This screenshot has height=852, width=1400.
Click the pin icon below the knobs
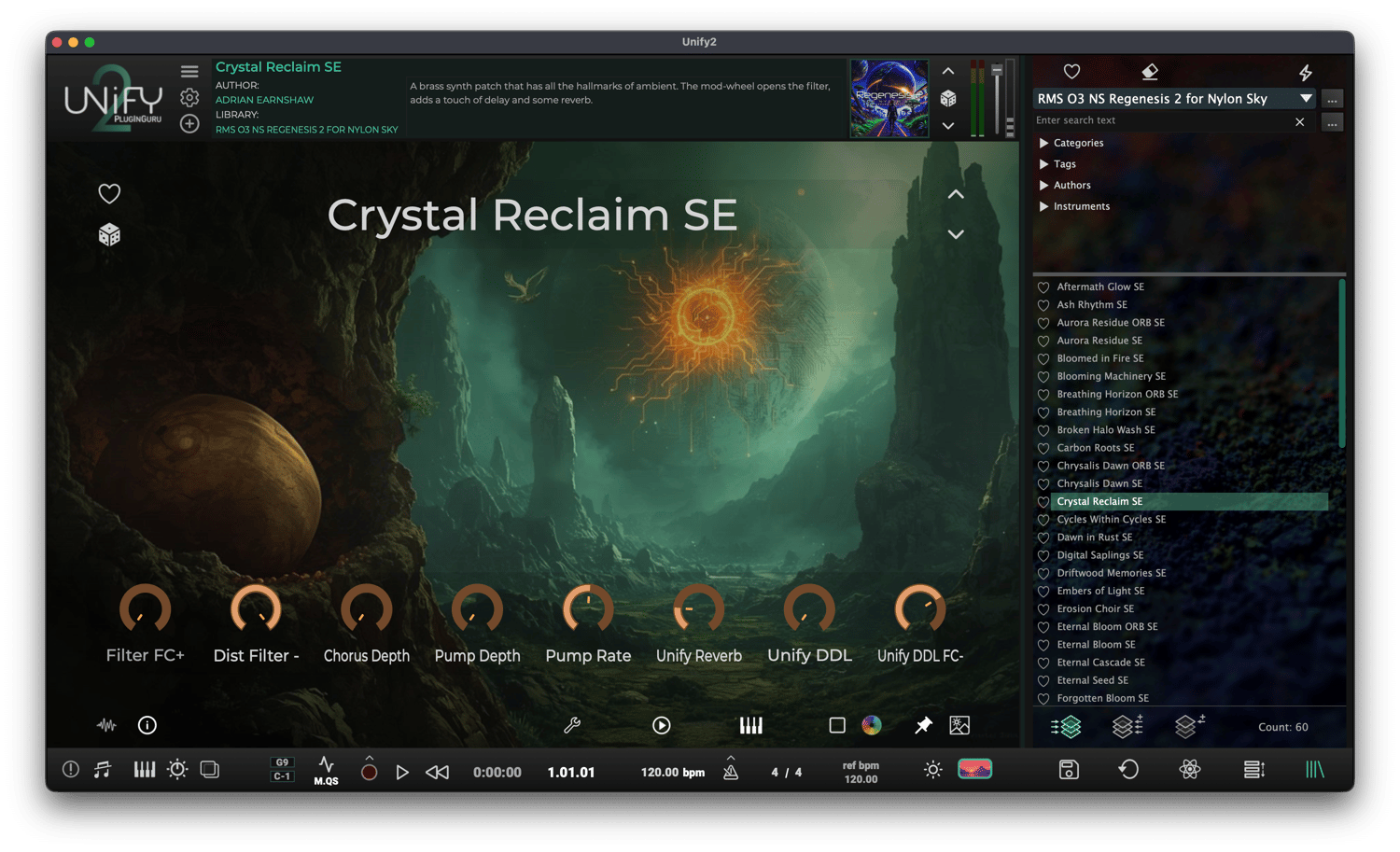click(923, 725)
